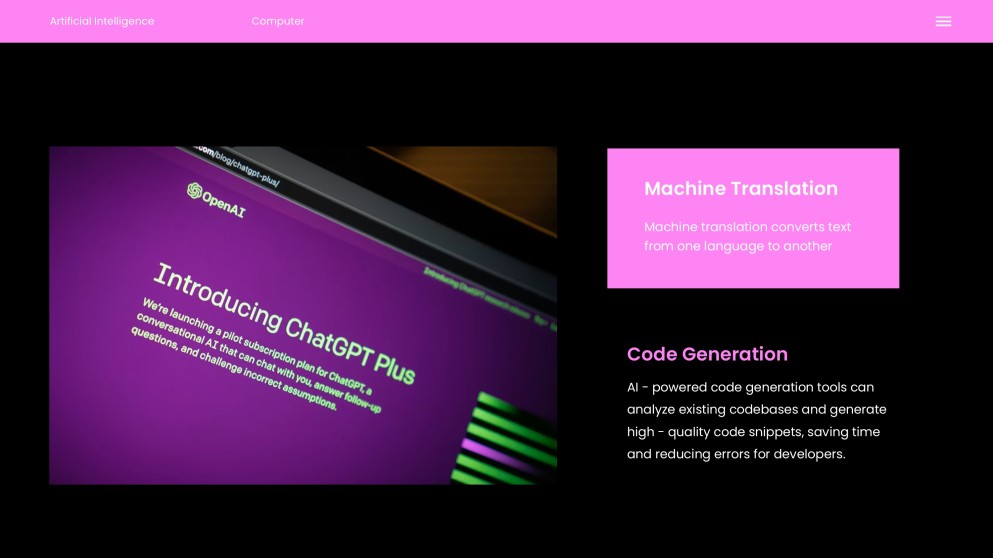
Task: Click the pink header bar between nav links
Action: click(x=600, y=21)
